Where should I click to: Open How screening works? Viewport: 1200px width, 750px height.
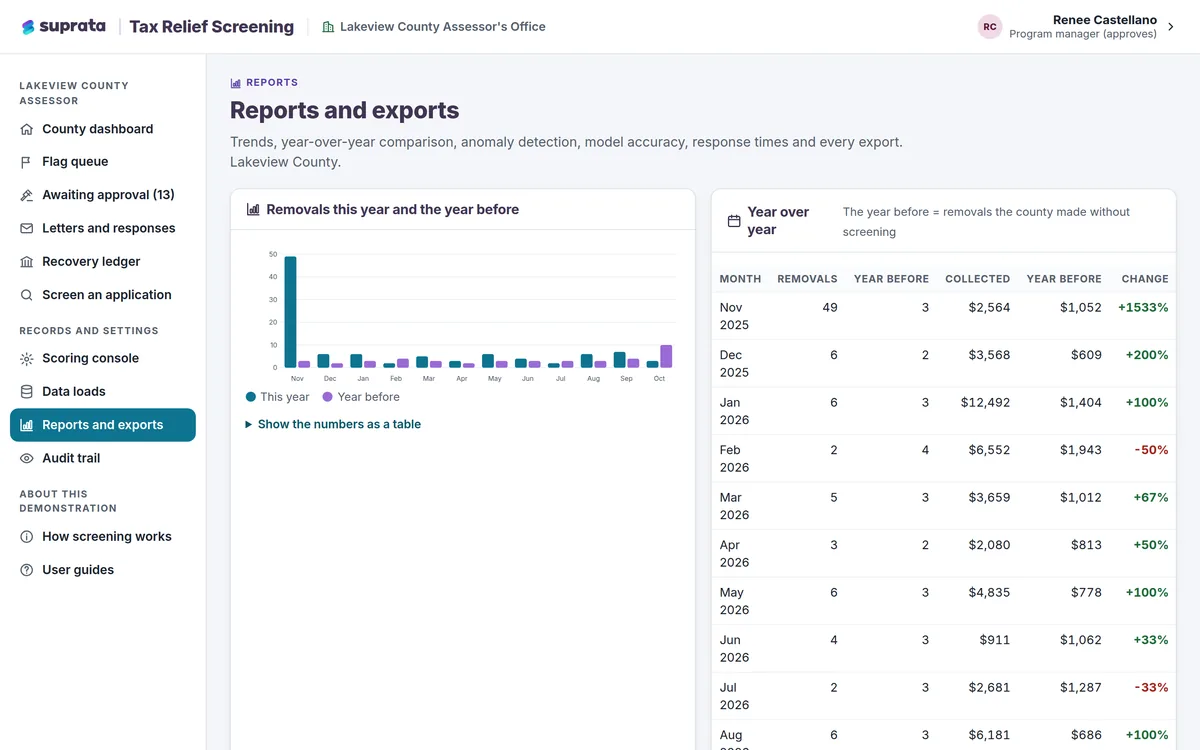click(x=103, y=537)
